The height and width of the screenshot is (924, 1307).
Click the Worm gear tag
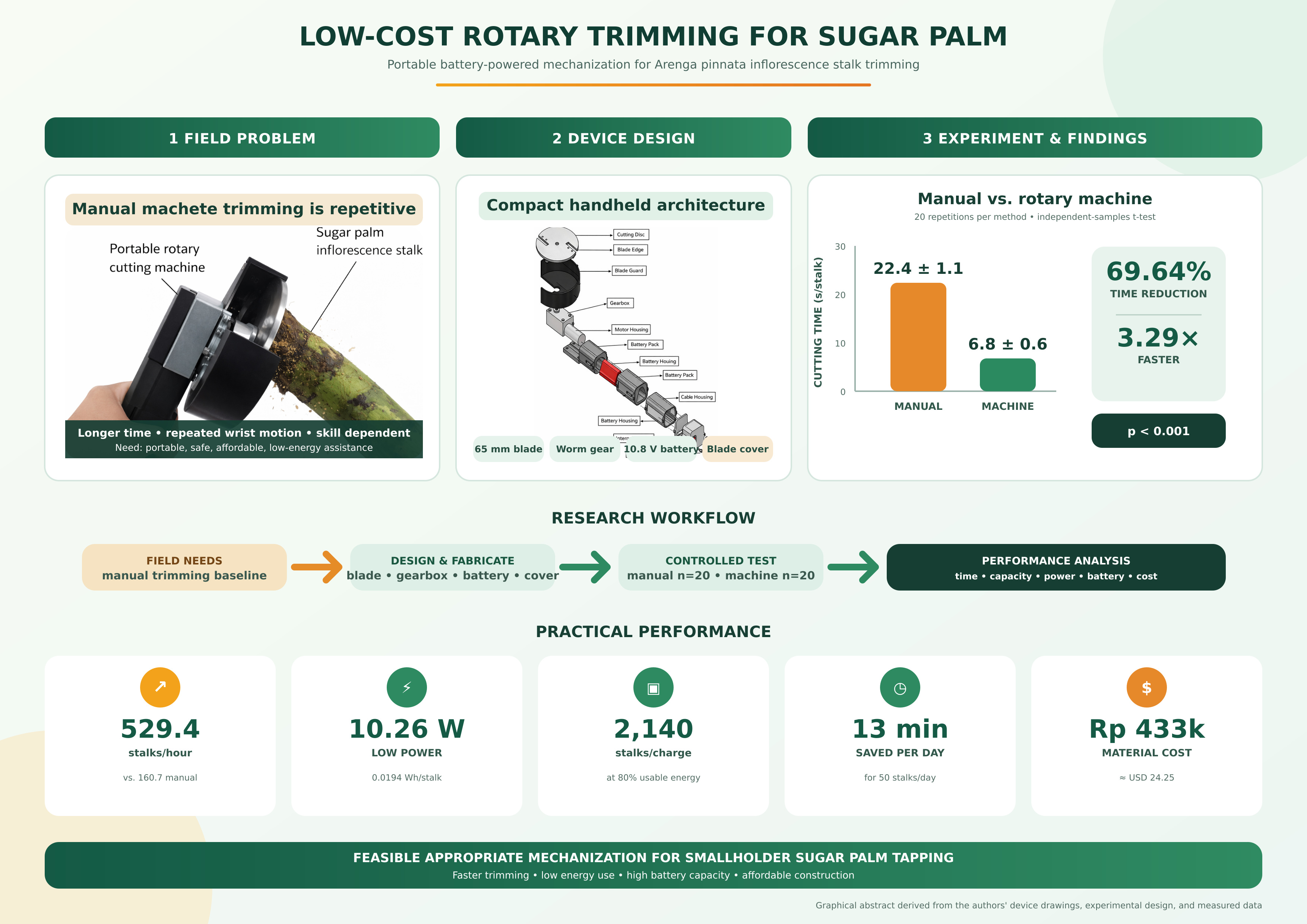tap(585, 449)
